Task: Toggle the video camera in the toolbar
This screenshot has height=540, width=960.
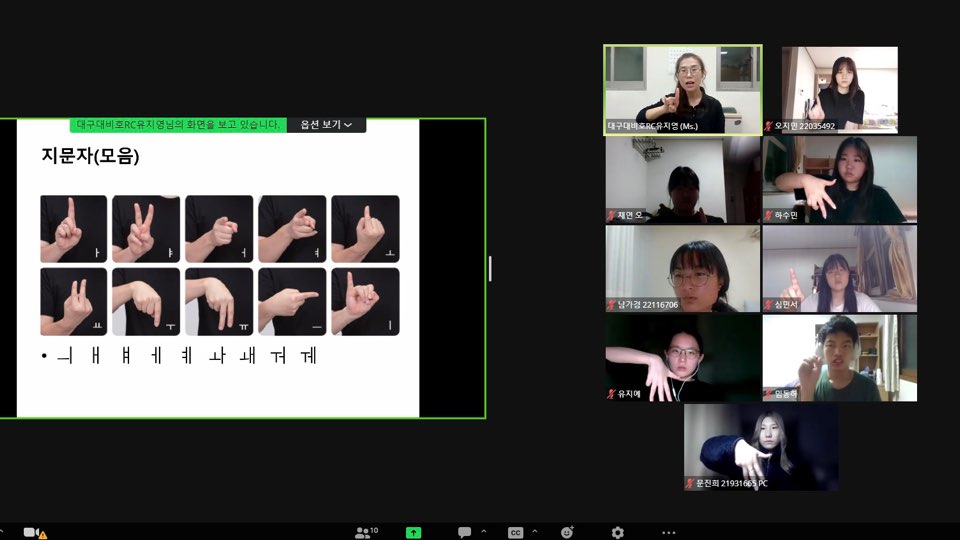Action: pos(31,532)
